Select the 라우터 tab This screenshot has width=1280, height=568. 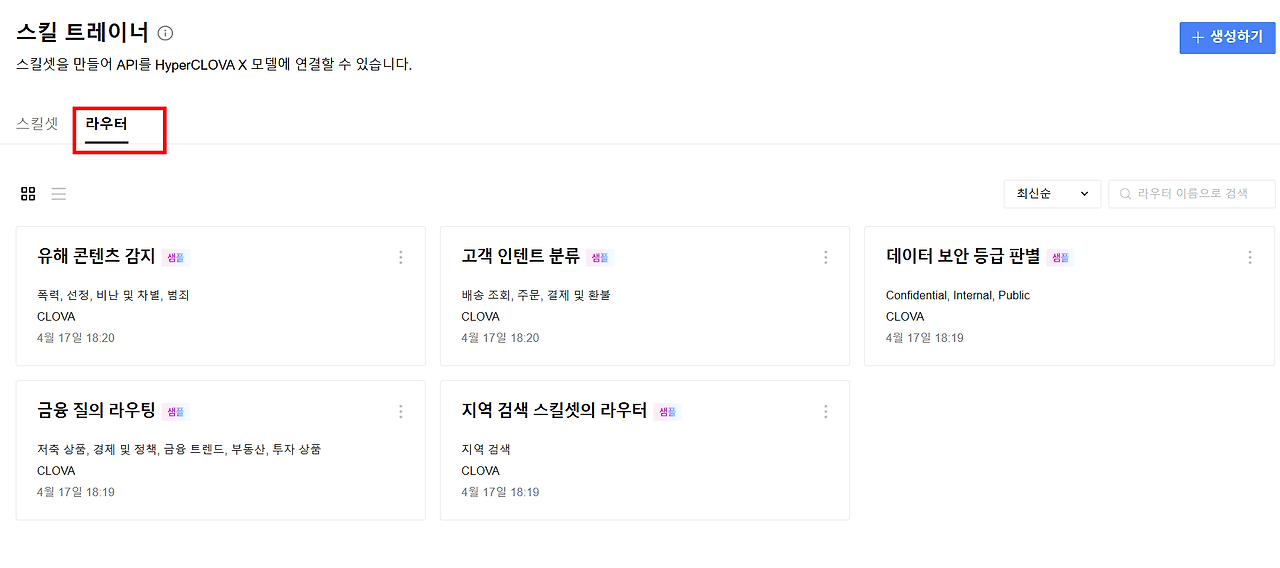107,126
